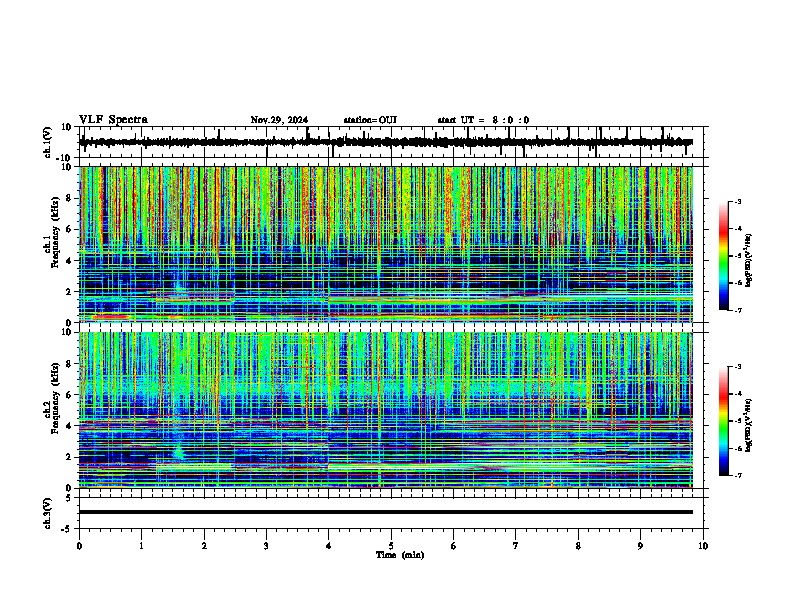
Task: Click the "ch.3(V)" axis label
Action: 48,513
